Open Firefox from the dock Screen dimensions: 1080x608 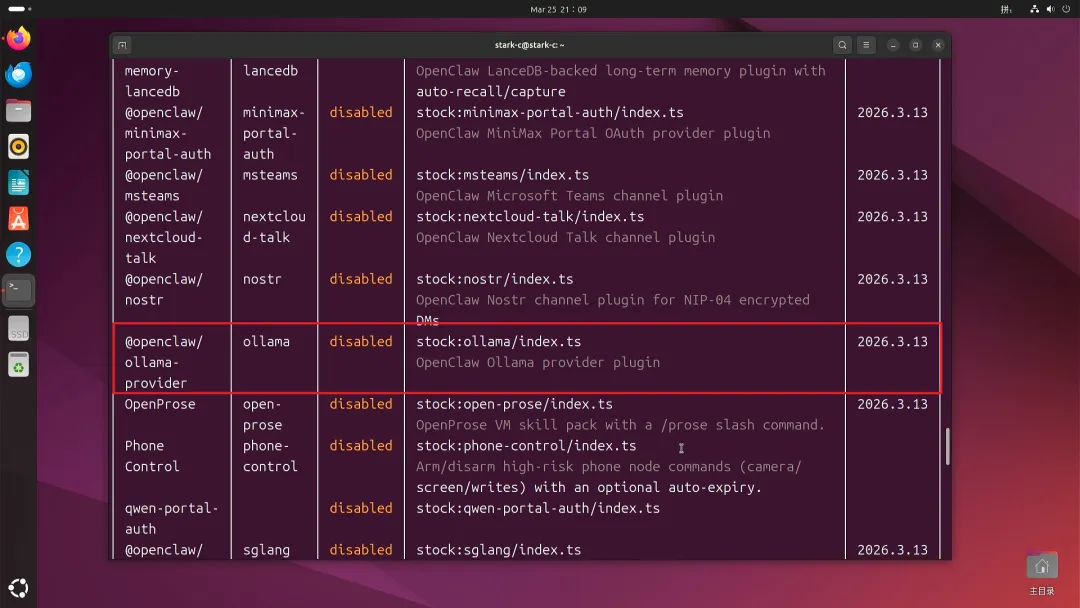pos(19,39)
